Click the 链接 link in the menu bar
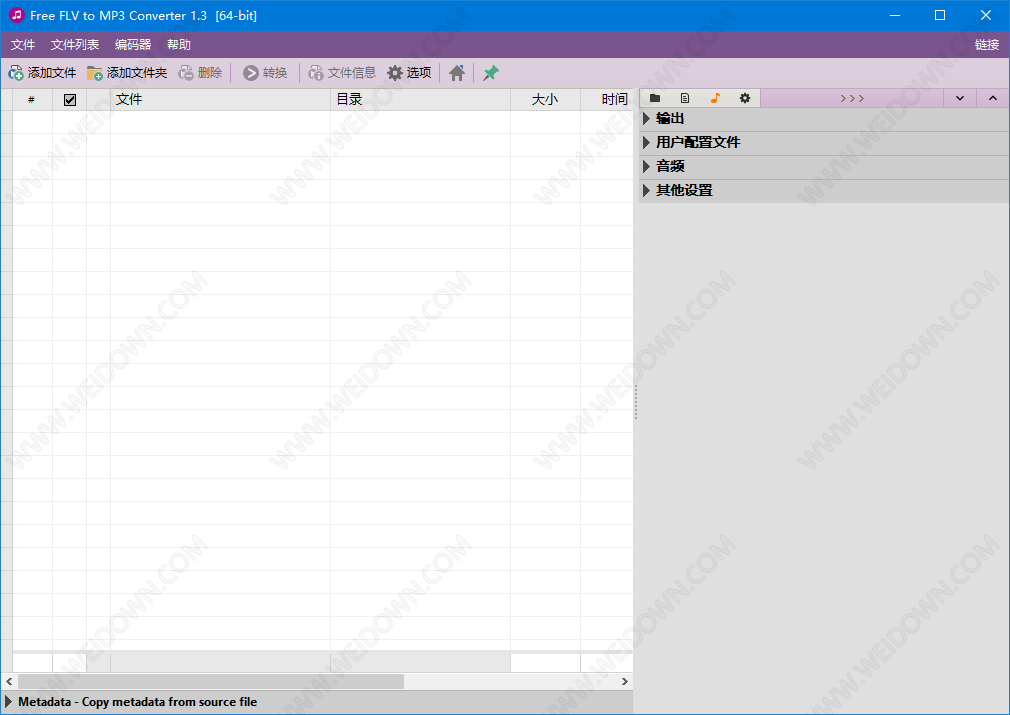1010x715 pixels. tap(986, 45)
